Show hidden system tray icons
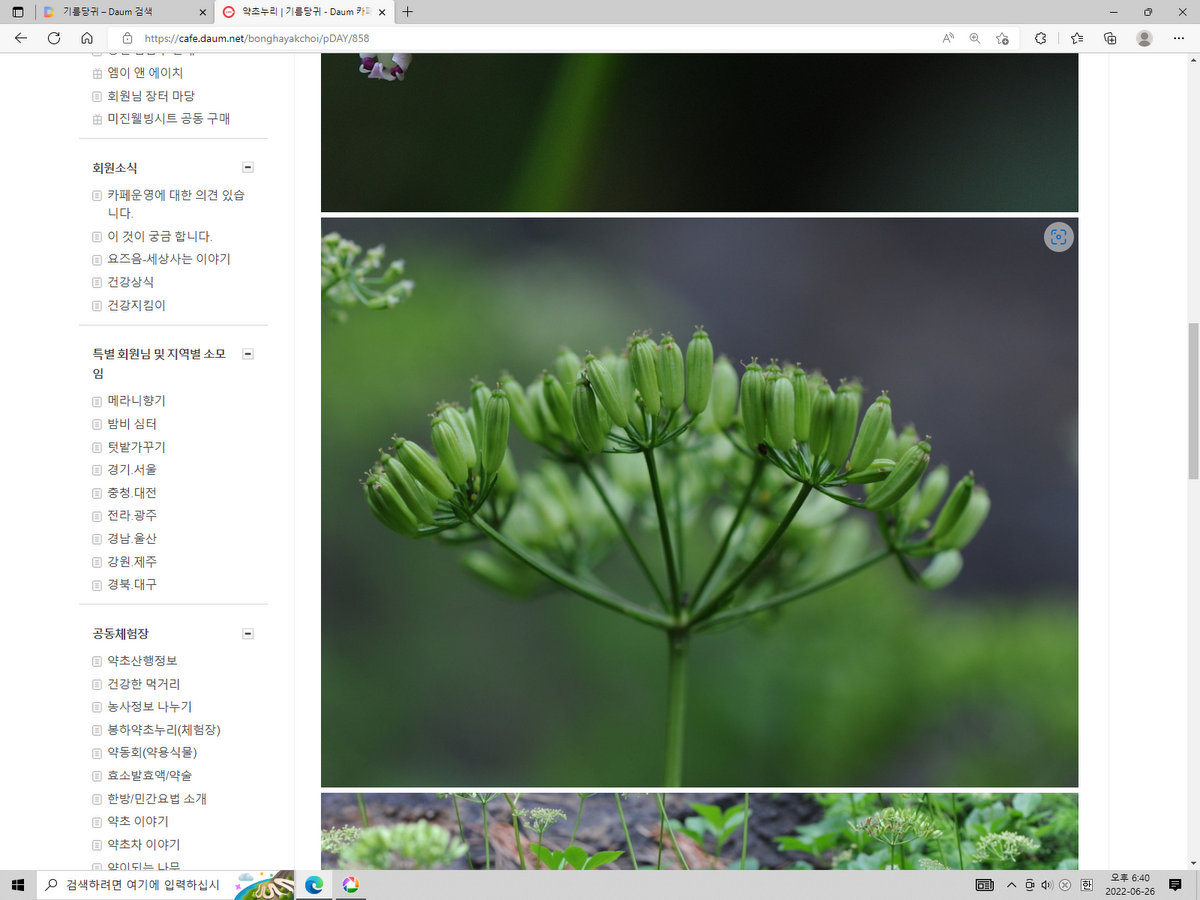 1011,885
